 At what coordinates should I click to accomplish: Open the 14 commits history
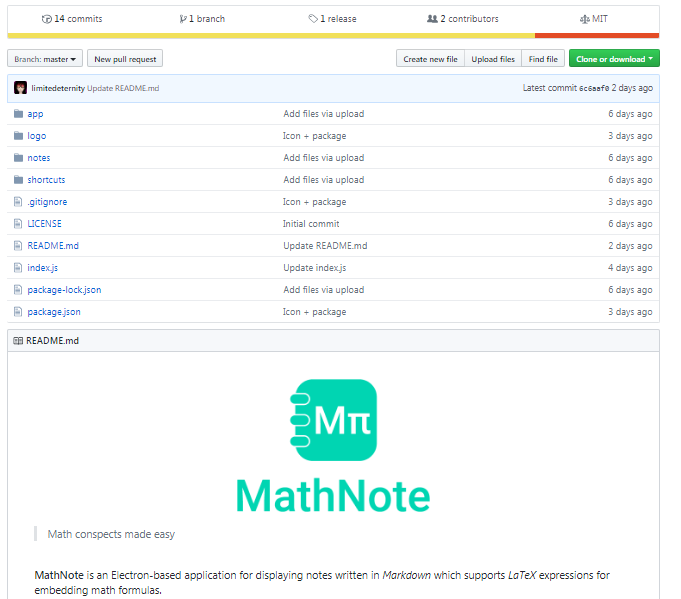point(72,19)
